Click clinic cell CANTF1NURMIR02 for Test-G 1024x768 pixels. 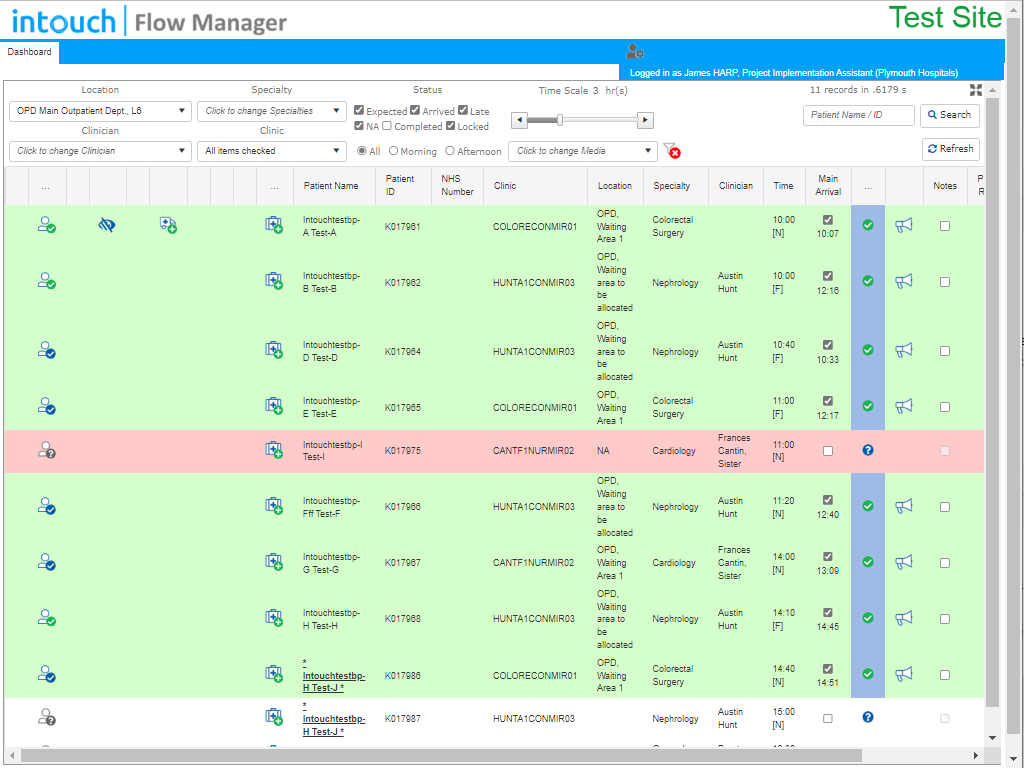(533, 562)
